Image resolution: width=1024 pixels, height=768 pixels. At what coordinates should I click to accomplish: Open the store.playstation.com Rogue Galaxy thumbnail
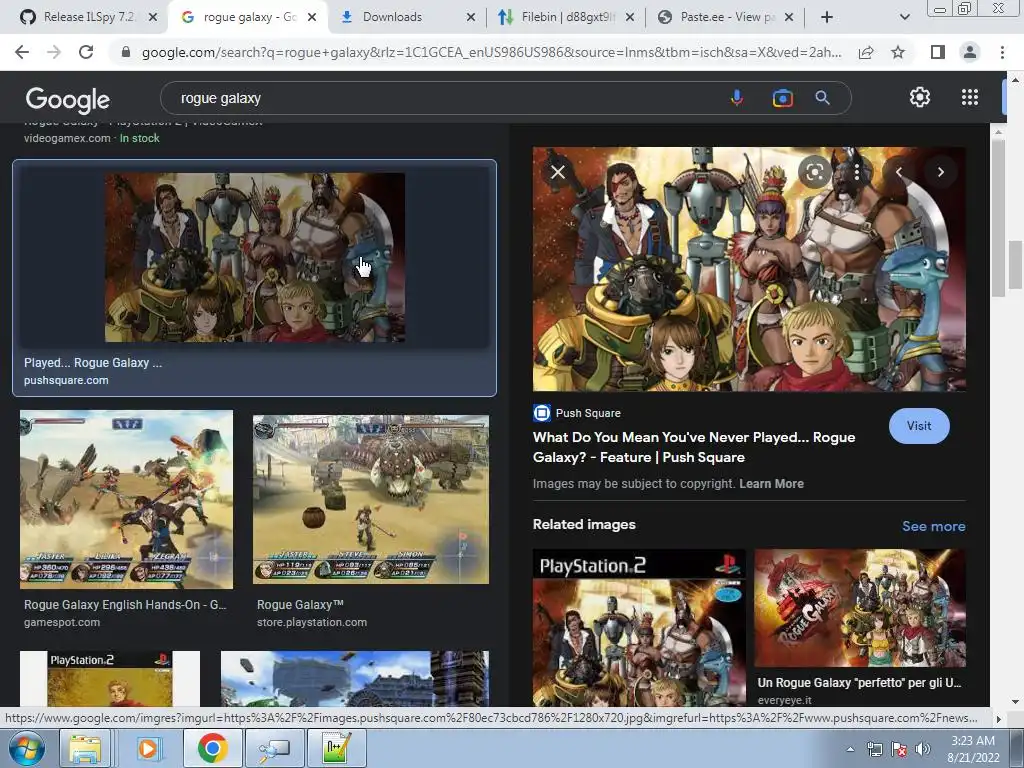(x=371, y=500)
